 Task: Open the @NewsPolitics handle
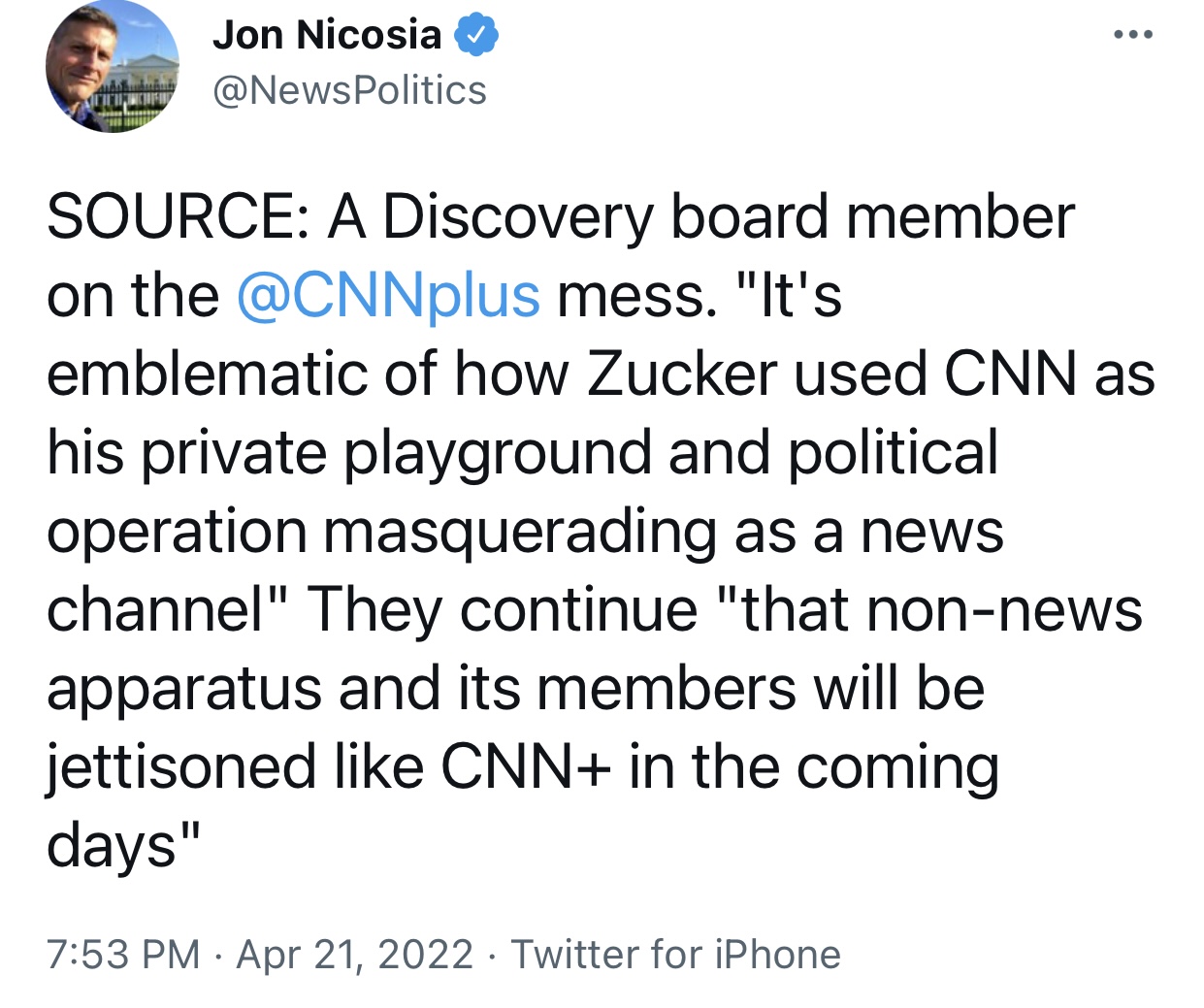[349, 90]
